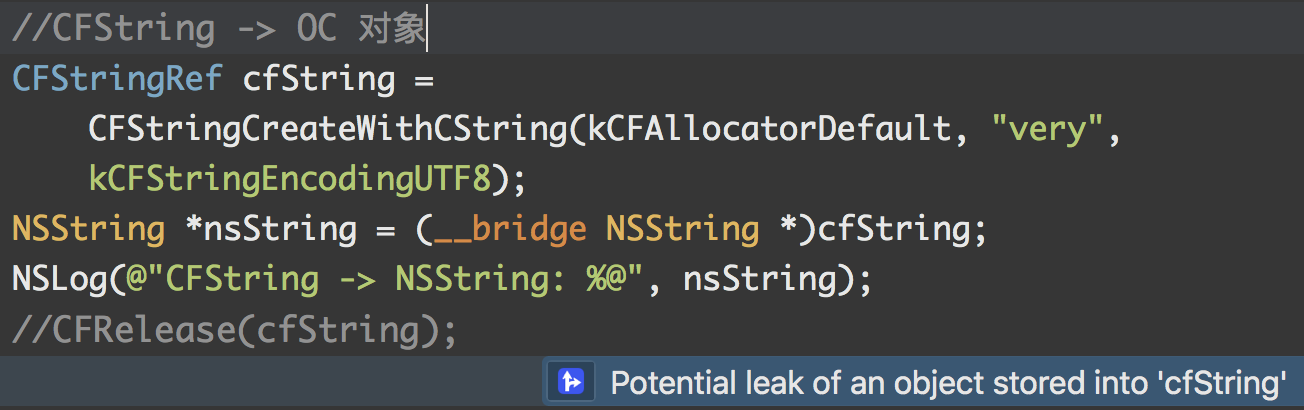Click the NSString inside the bridge cast

tap(682, 229)
